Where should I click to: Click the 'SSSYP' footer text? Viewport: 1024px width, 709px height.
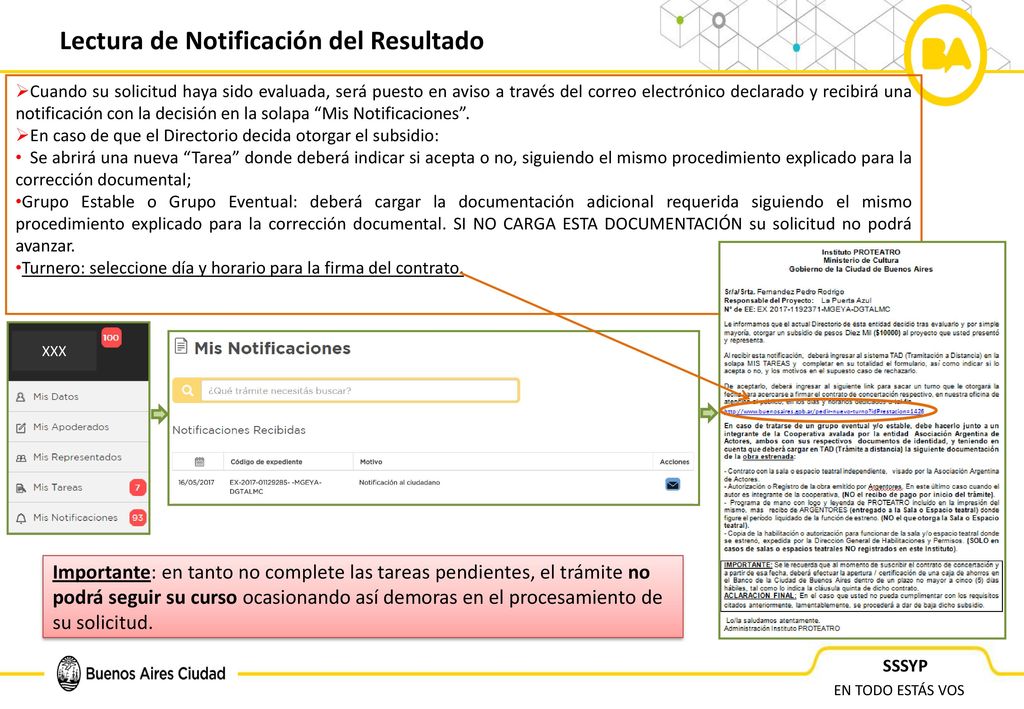[904, 666]
